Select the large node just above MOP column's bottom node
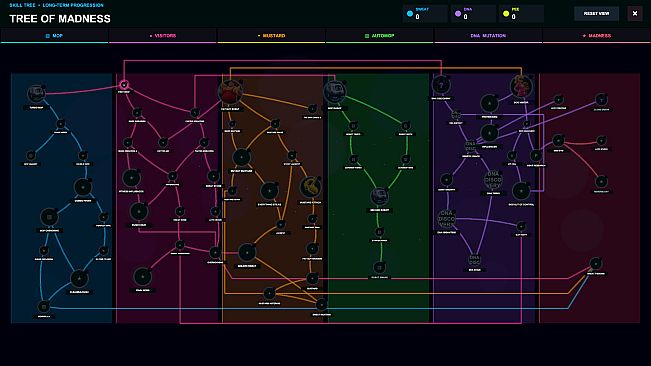This screenshot has width=651, height=366. point(79,278)
